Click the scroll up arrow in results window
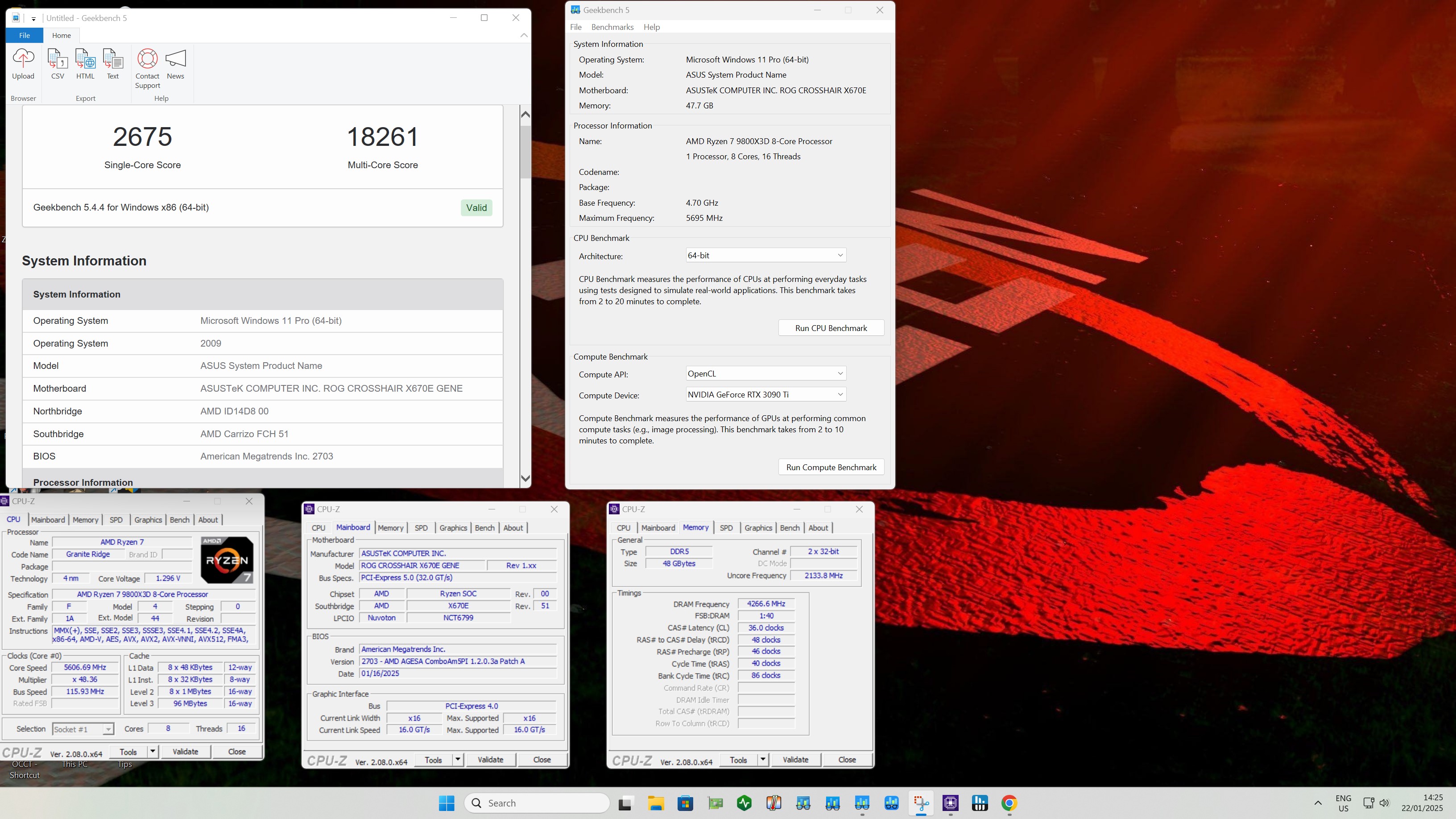Viewport: 1456px width, 819px height. [x=525, y=114]
